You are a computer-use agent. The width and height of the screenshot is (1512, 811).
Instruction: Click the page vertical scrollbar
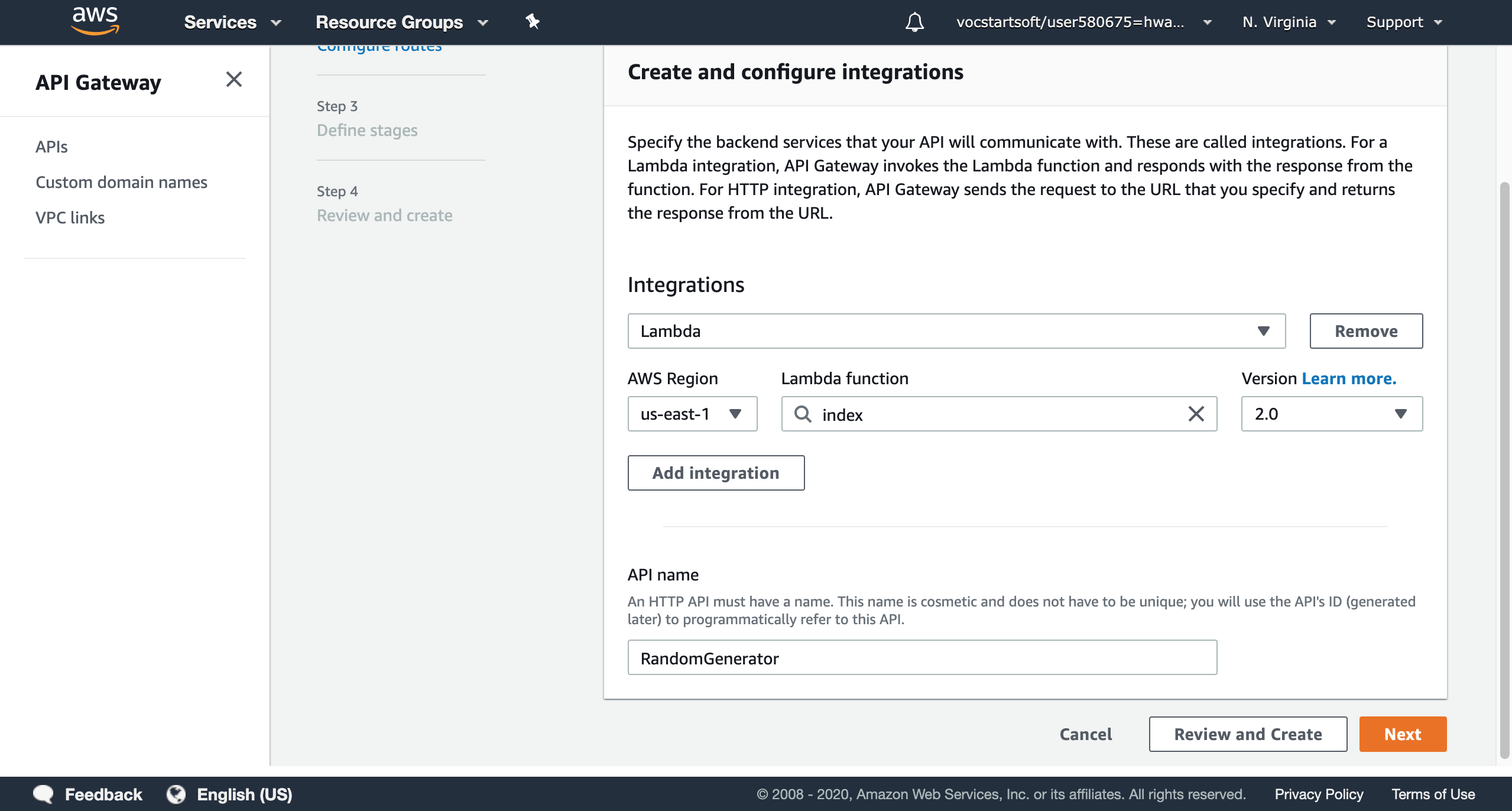1505,470
